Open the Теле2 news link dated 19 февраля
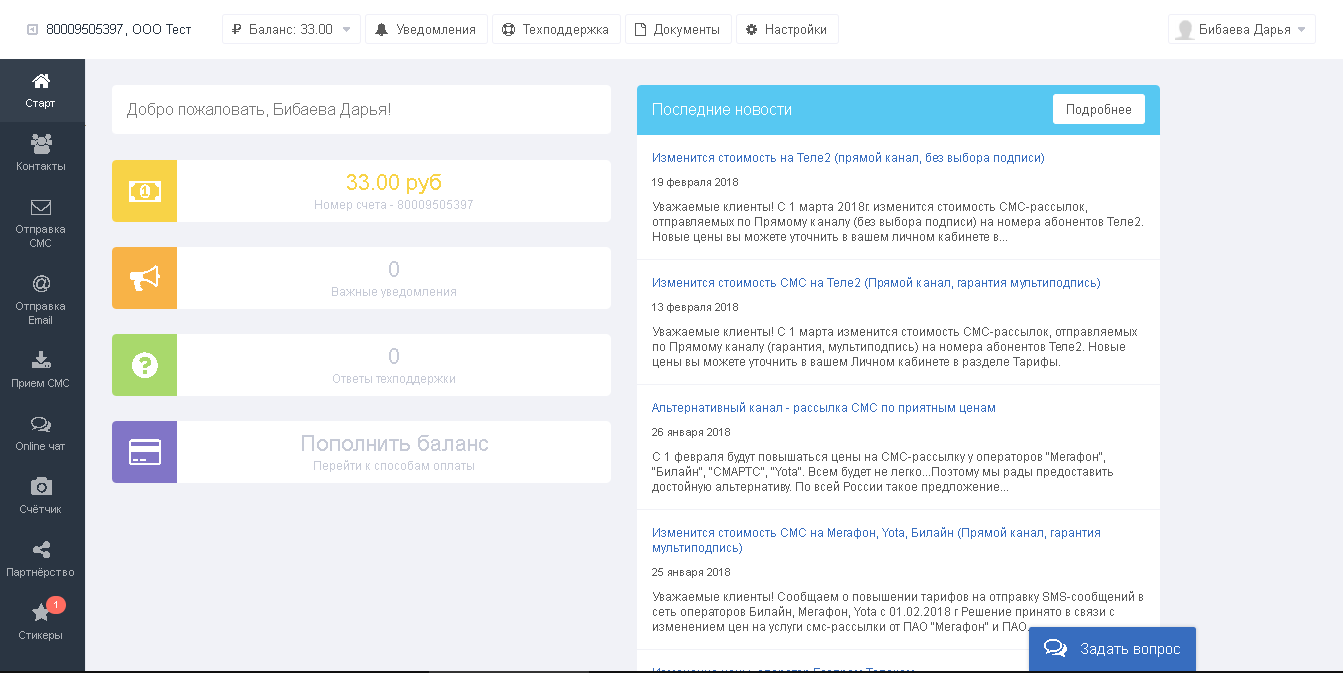This screenshot has width=1343, height=673. (848, 157)
